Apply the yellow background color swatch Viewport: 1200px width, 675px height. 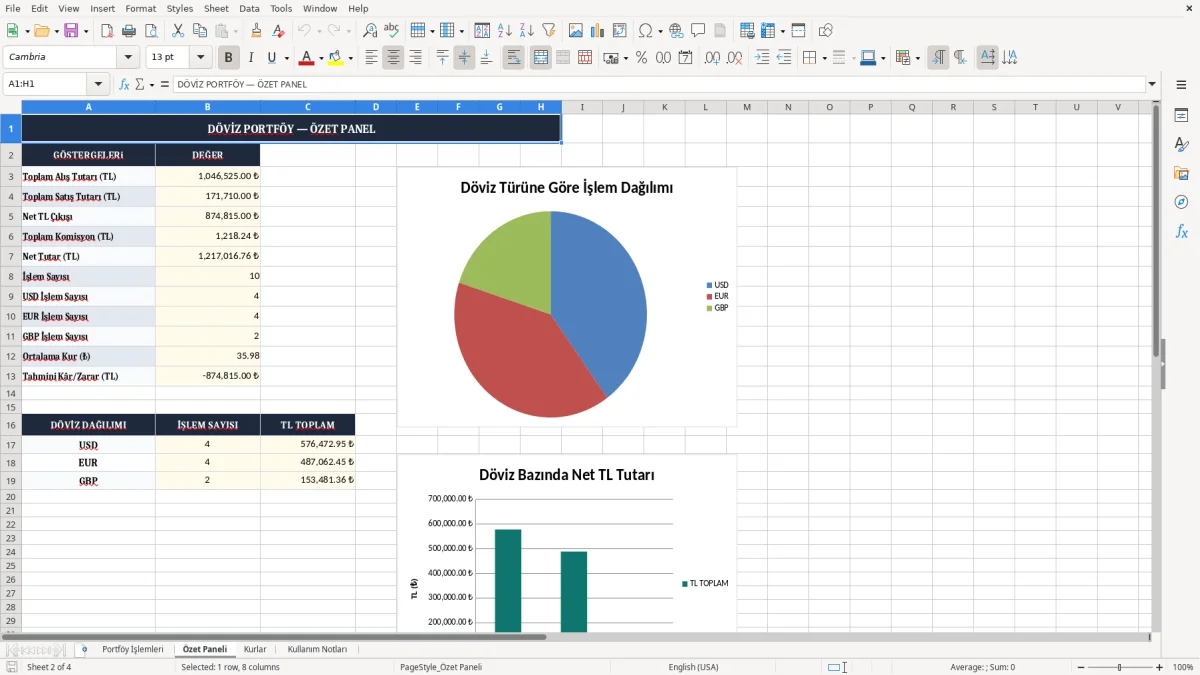click(336, 58)
